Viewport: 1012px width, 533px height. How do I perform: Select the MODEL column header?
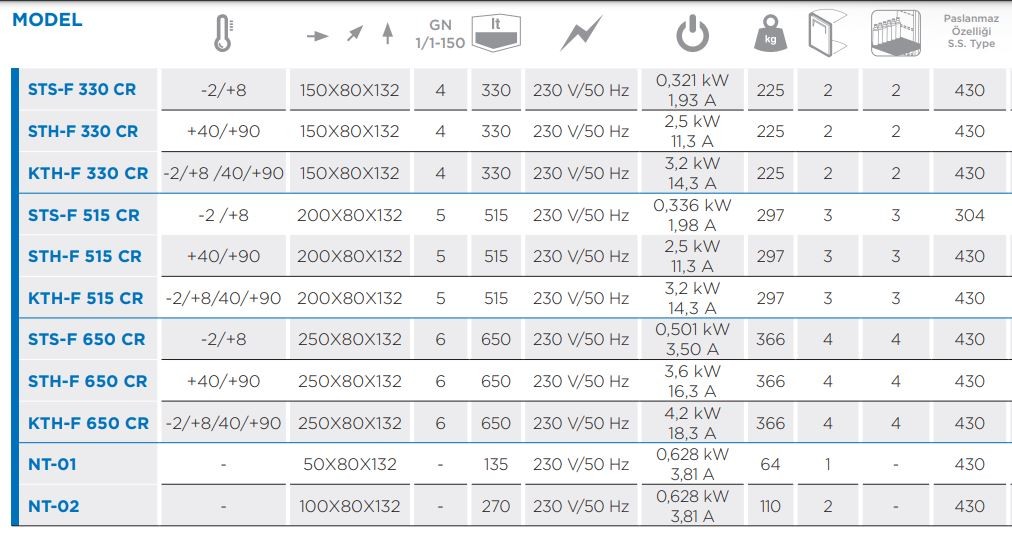click(x=47, y=20)
